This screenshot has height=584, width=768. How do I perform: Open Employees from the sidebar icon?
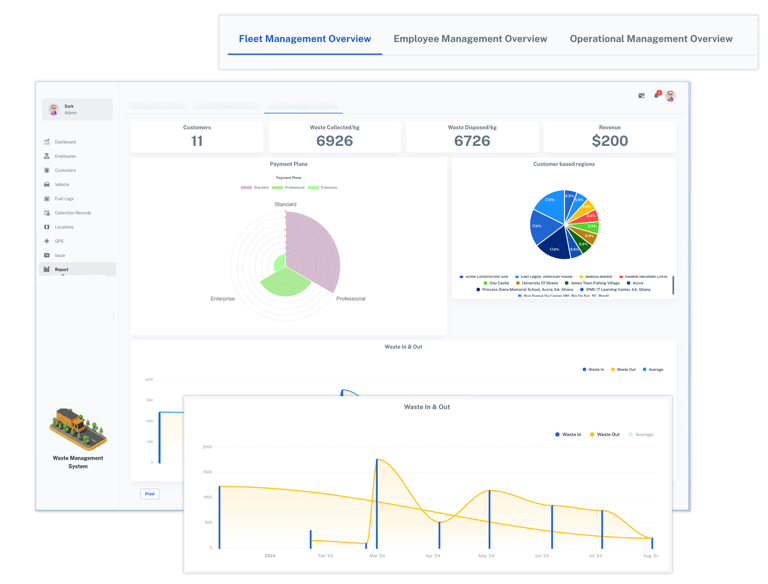pos(47,156)
